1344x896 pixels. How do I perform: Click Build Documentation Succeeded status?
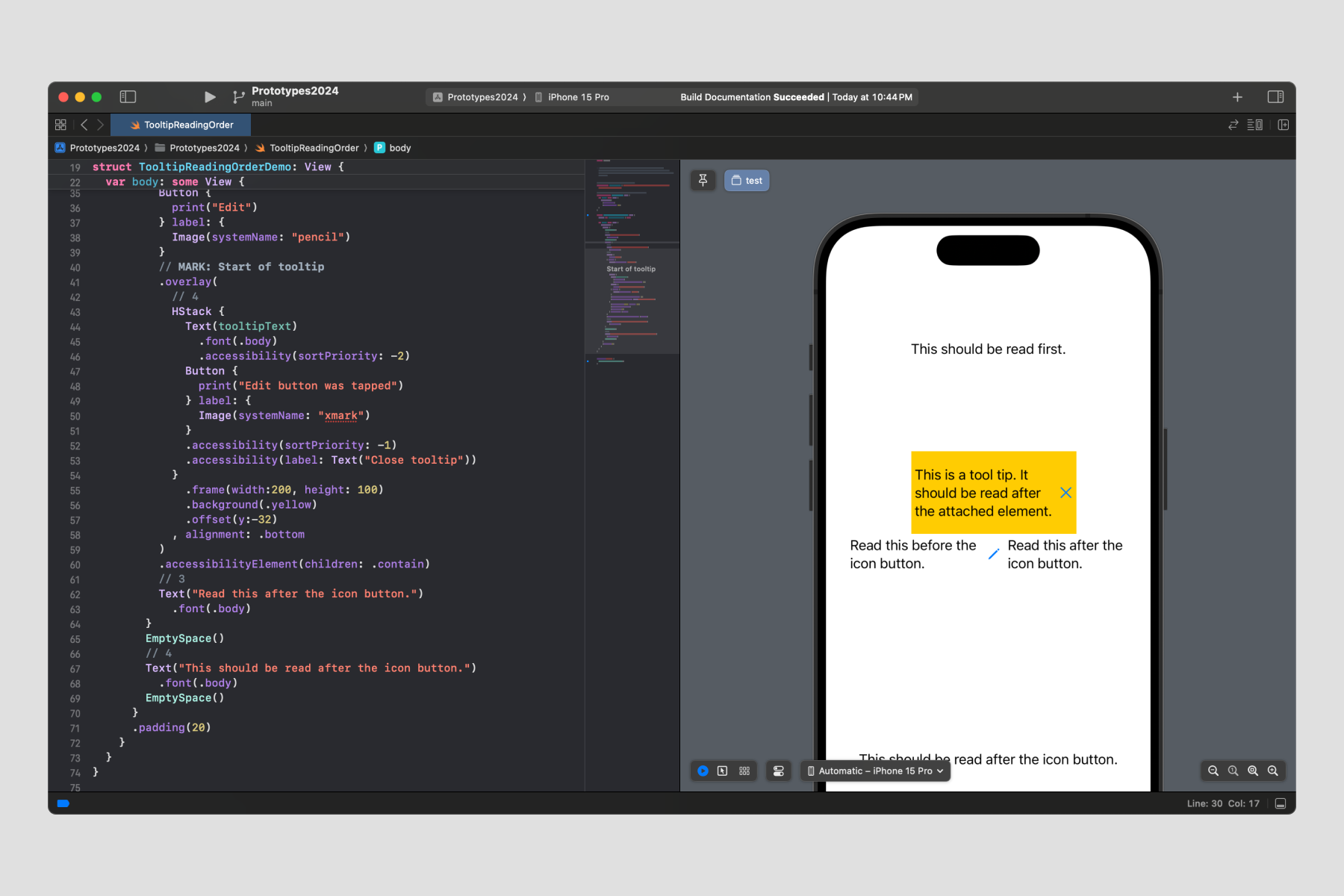796,97
